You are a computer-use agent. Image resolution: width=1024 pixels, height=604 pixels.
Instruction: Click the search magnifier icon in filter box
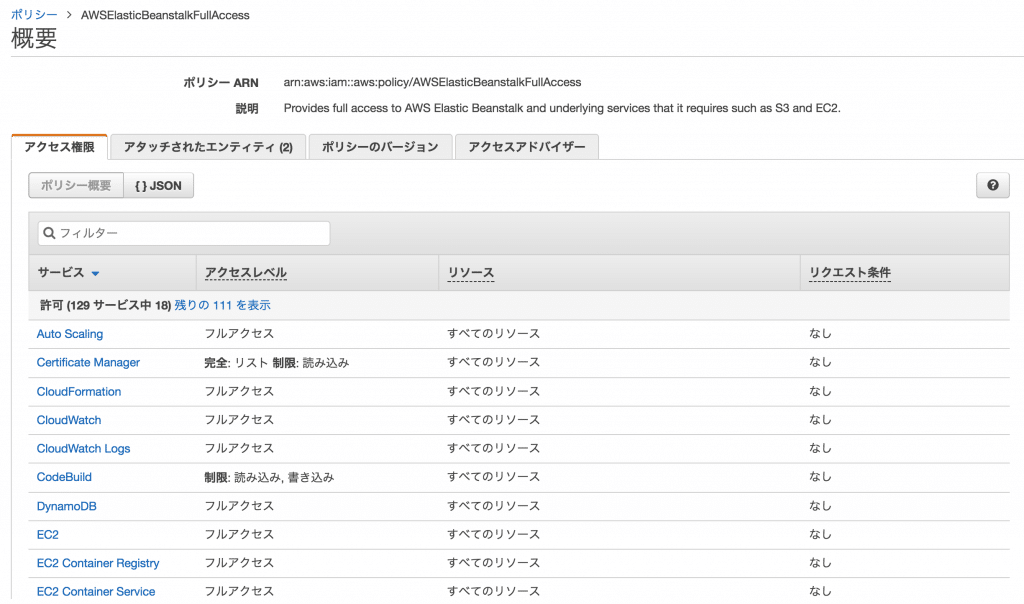(49, 233)
